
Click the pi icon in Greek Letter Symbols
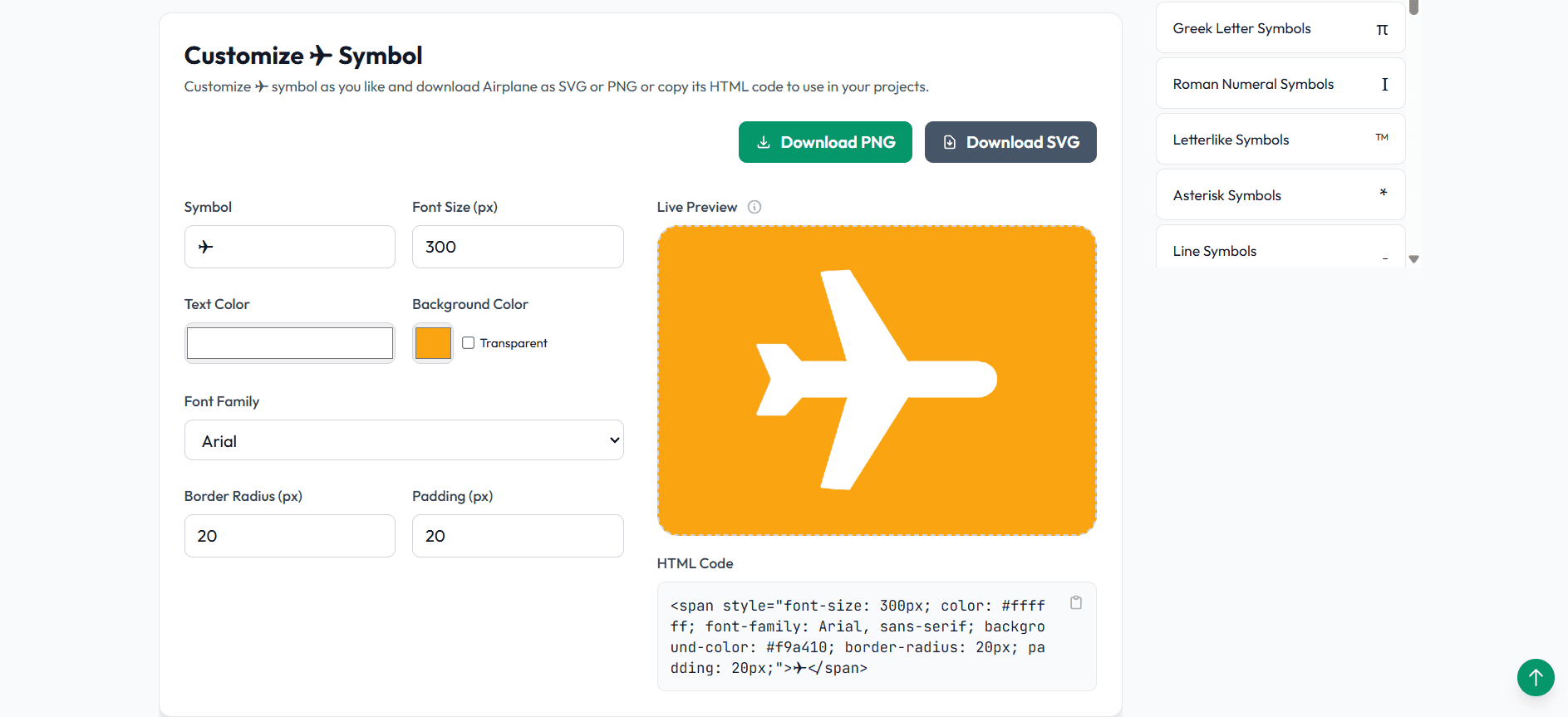[1382, 29]
